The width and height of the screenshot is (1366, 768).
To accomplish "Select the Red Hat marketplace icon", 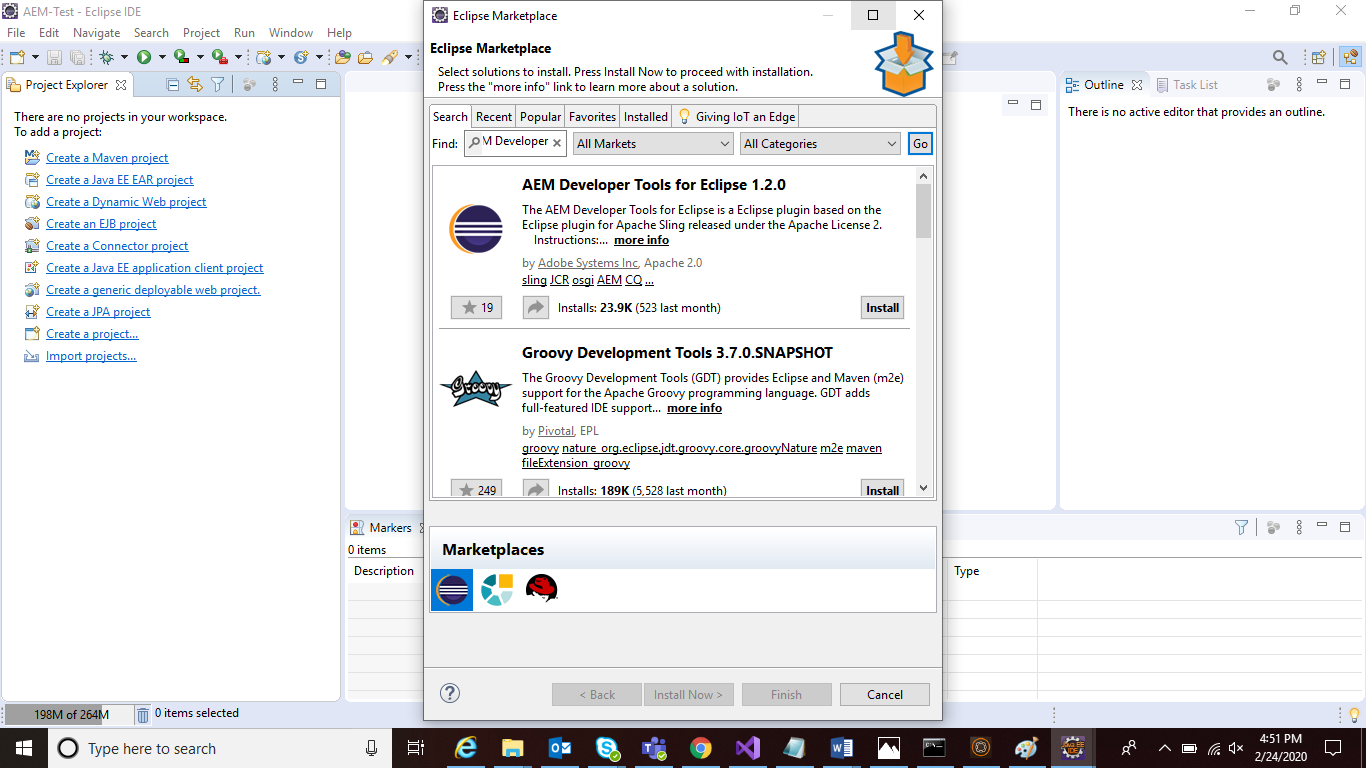I will [x=541, y=589].
